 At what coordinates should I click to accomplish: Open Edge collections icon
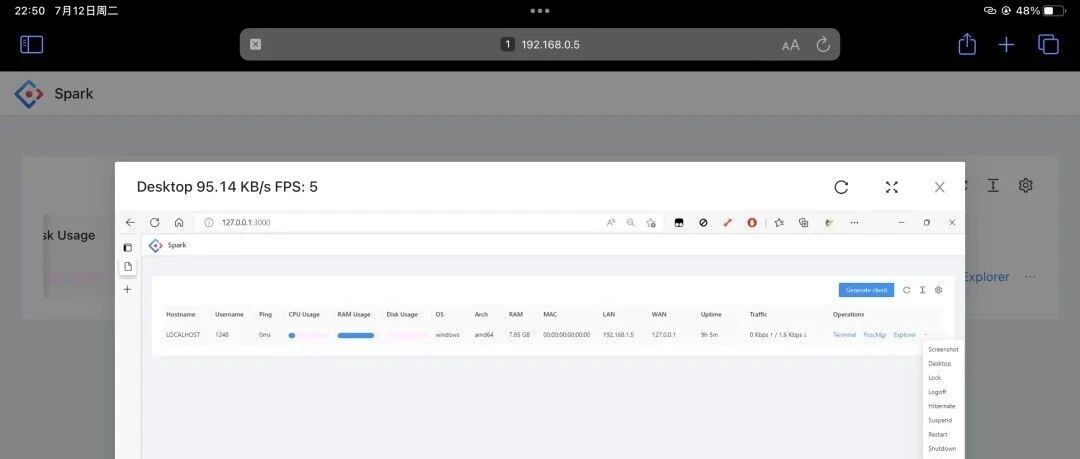(803, 223)
